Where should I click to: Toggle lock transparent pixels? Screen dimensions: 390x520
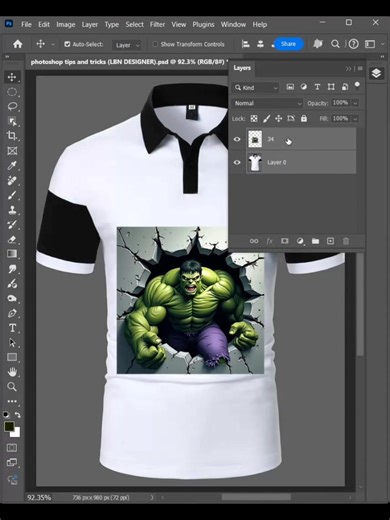click(x=254, y=118)
